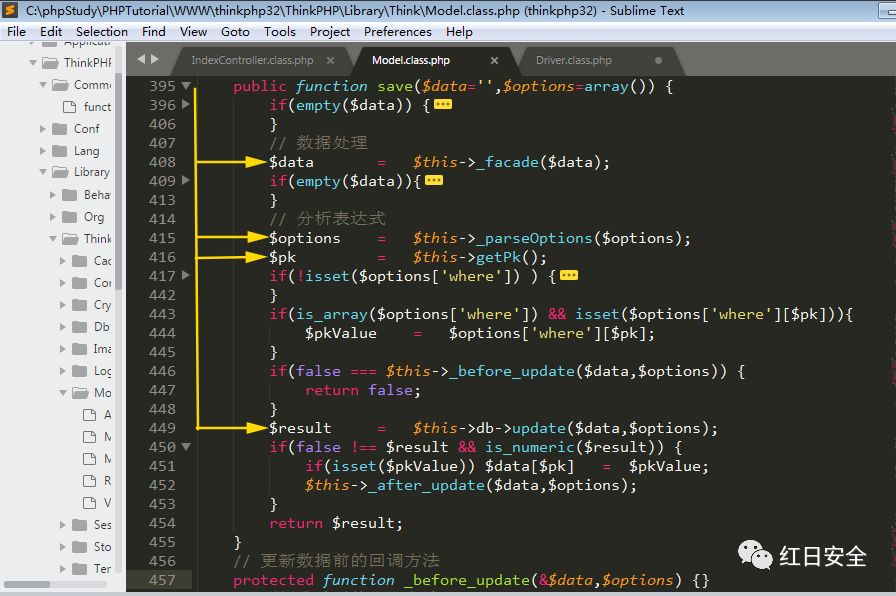Select the Conf folder icon
Image resolution: width=896 pixels, height=596 pixels.
pyautogui.click(x=59, y=129)
